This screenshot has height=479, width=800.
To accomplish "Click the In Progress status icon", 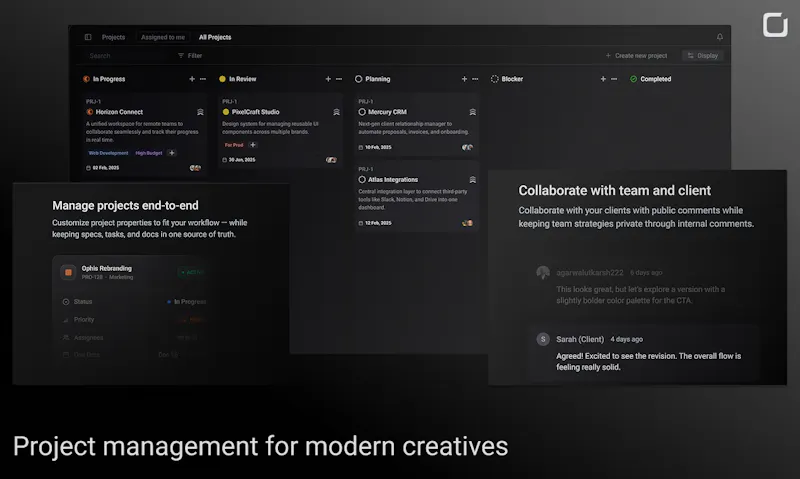I will click(86, 79).
